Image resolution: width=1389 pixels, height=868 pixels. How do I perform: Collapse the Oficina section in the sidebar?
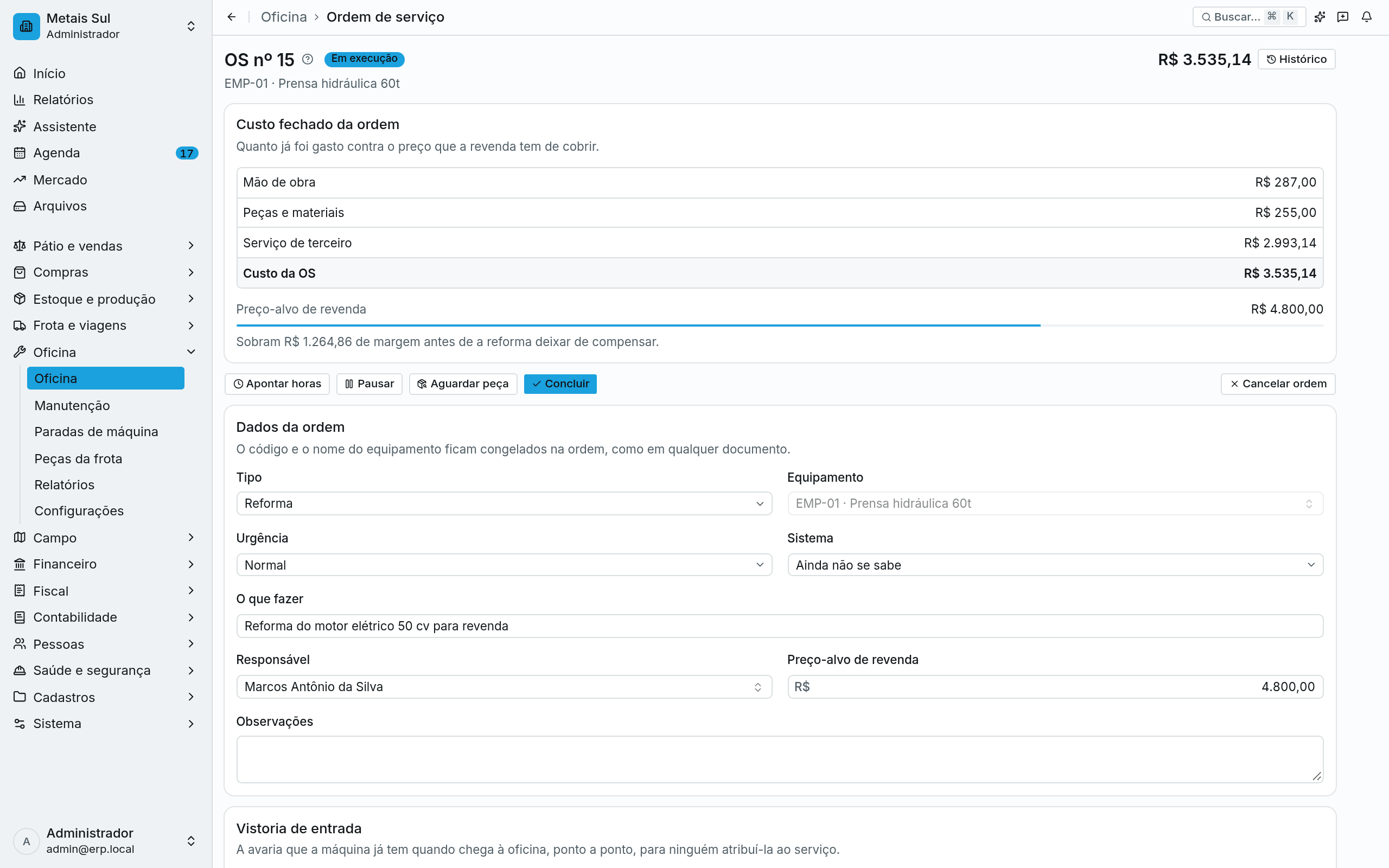106,352
